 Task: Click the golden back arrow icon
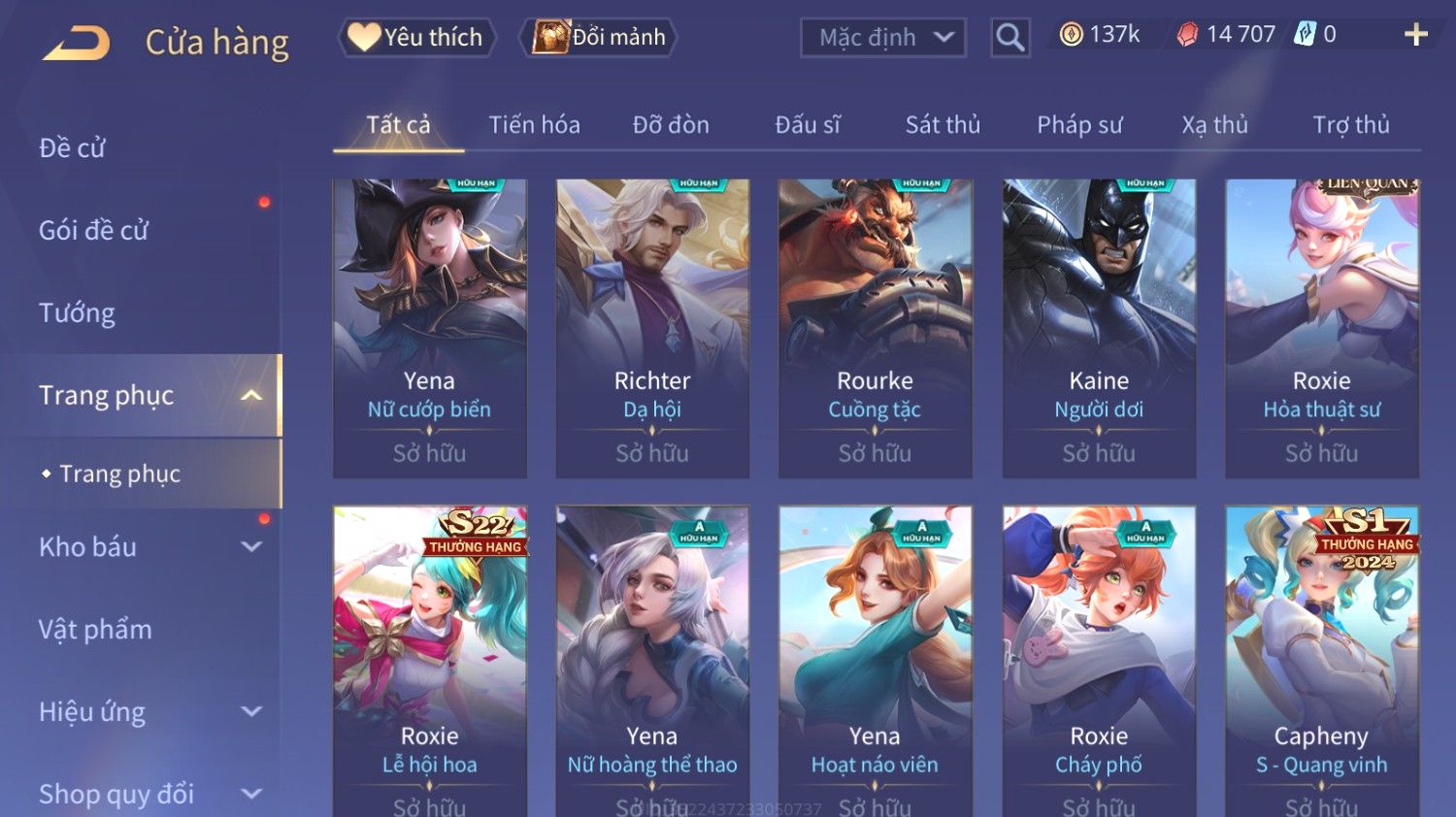point(76,43)
